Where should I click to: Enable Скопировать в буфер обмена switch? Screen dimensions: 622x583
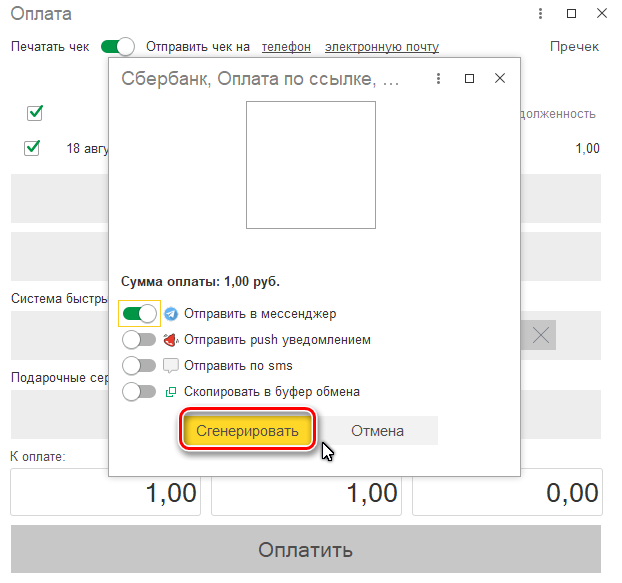(x=139, y=392)
